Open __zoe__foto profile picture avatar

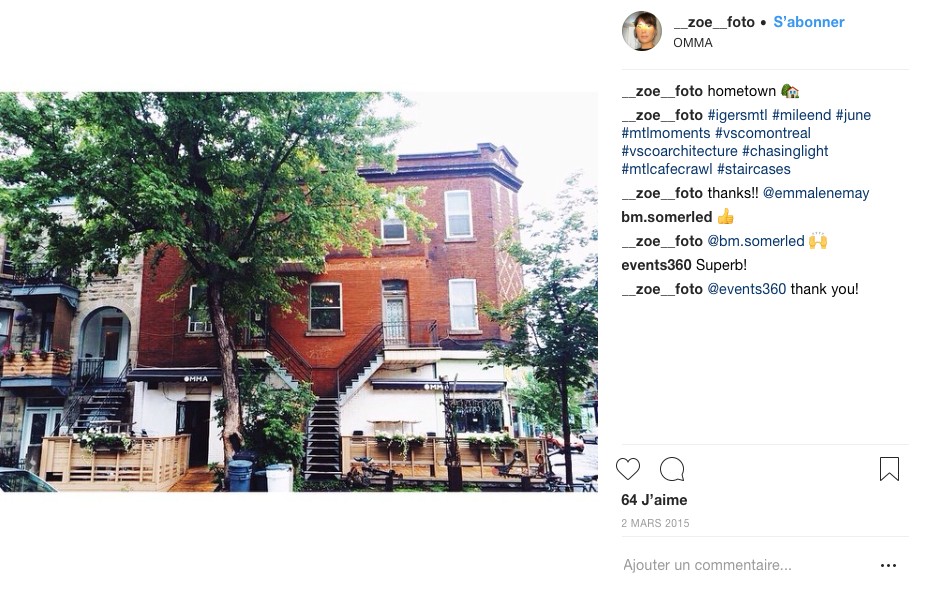point(642,31)
